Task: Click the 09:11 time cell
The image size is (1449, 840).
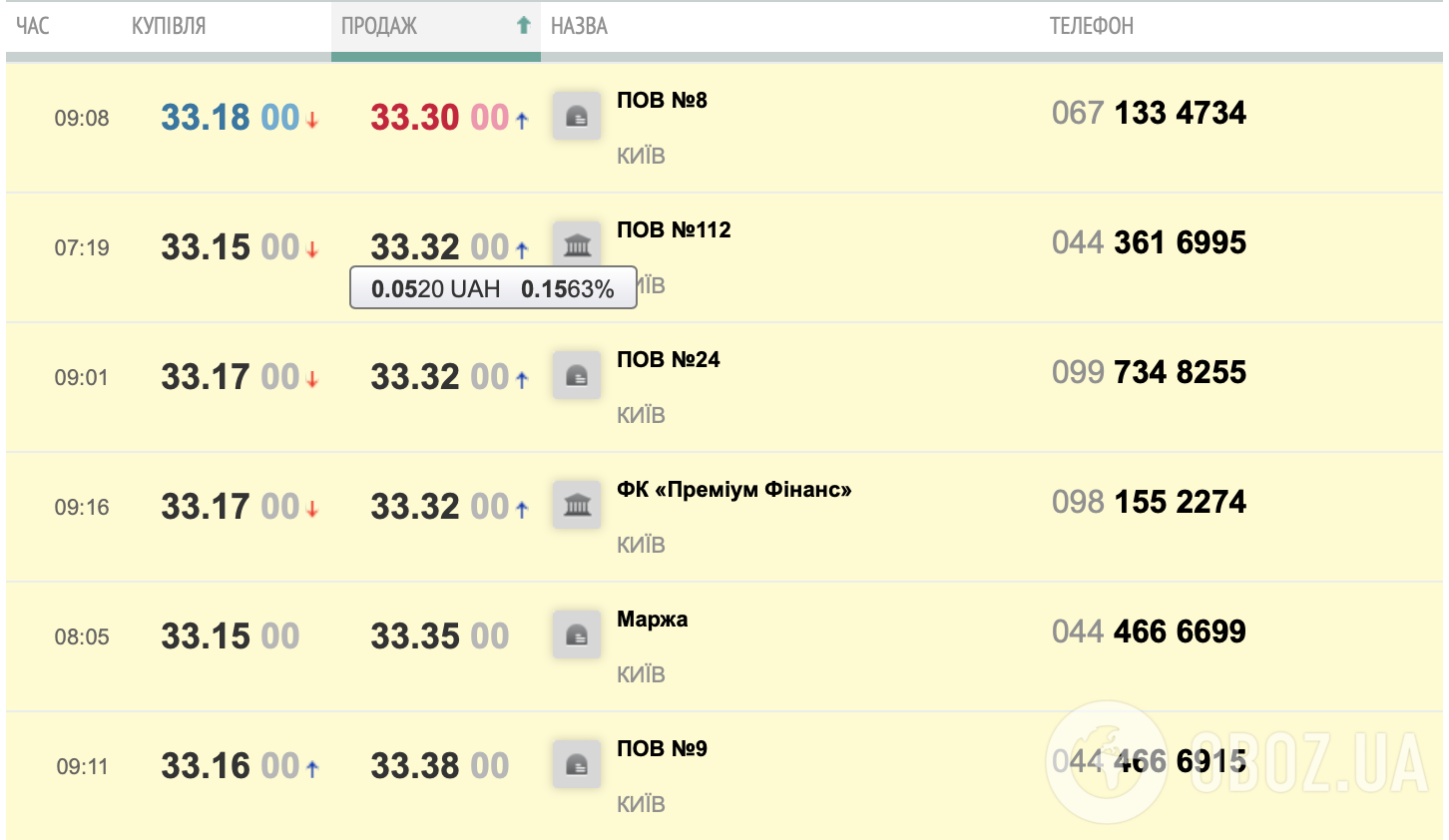Action: (82, 766)
